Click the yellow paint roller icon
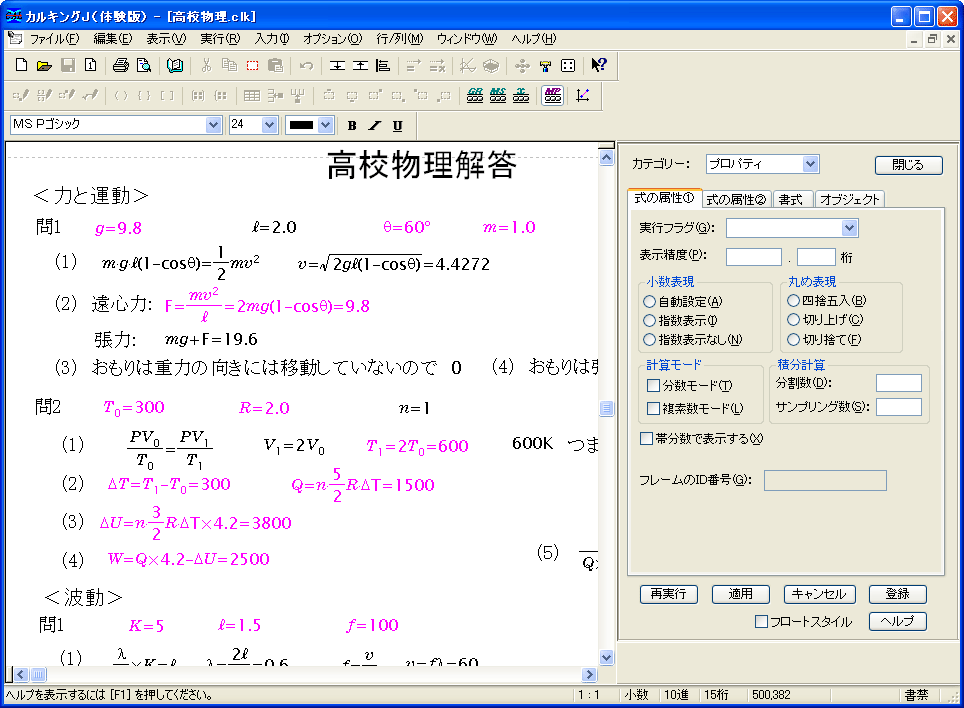This screenshot has height=708, width=964. pyautogui.click(x=545, y=65)
